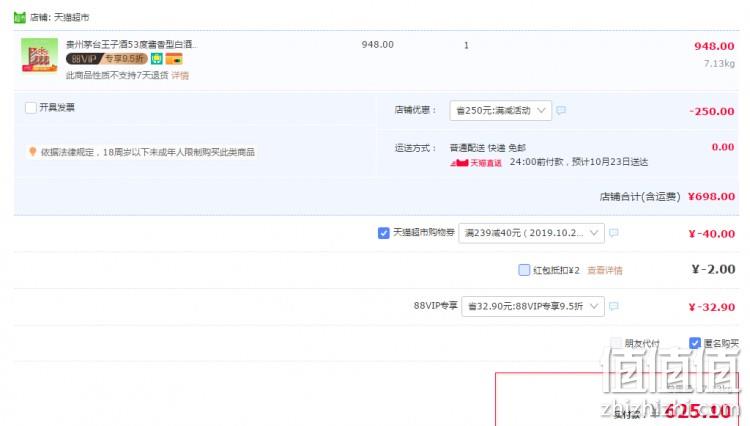Enable the 朋友代付 checkbox

(616, 343)
